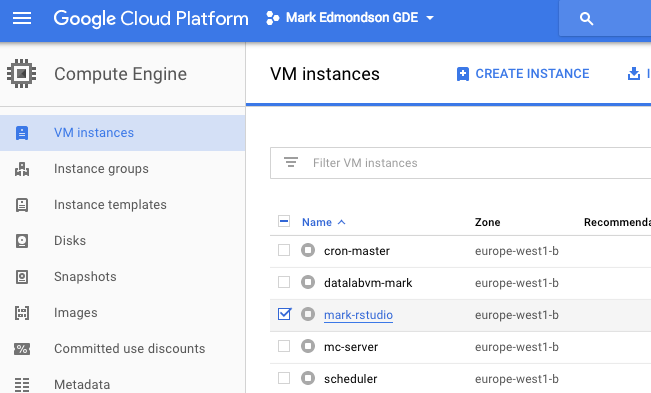Check the cron-master row checkbox
Screen dimensions: 651x393
click(x=284, y=250)
